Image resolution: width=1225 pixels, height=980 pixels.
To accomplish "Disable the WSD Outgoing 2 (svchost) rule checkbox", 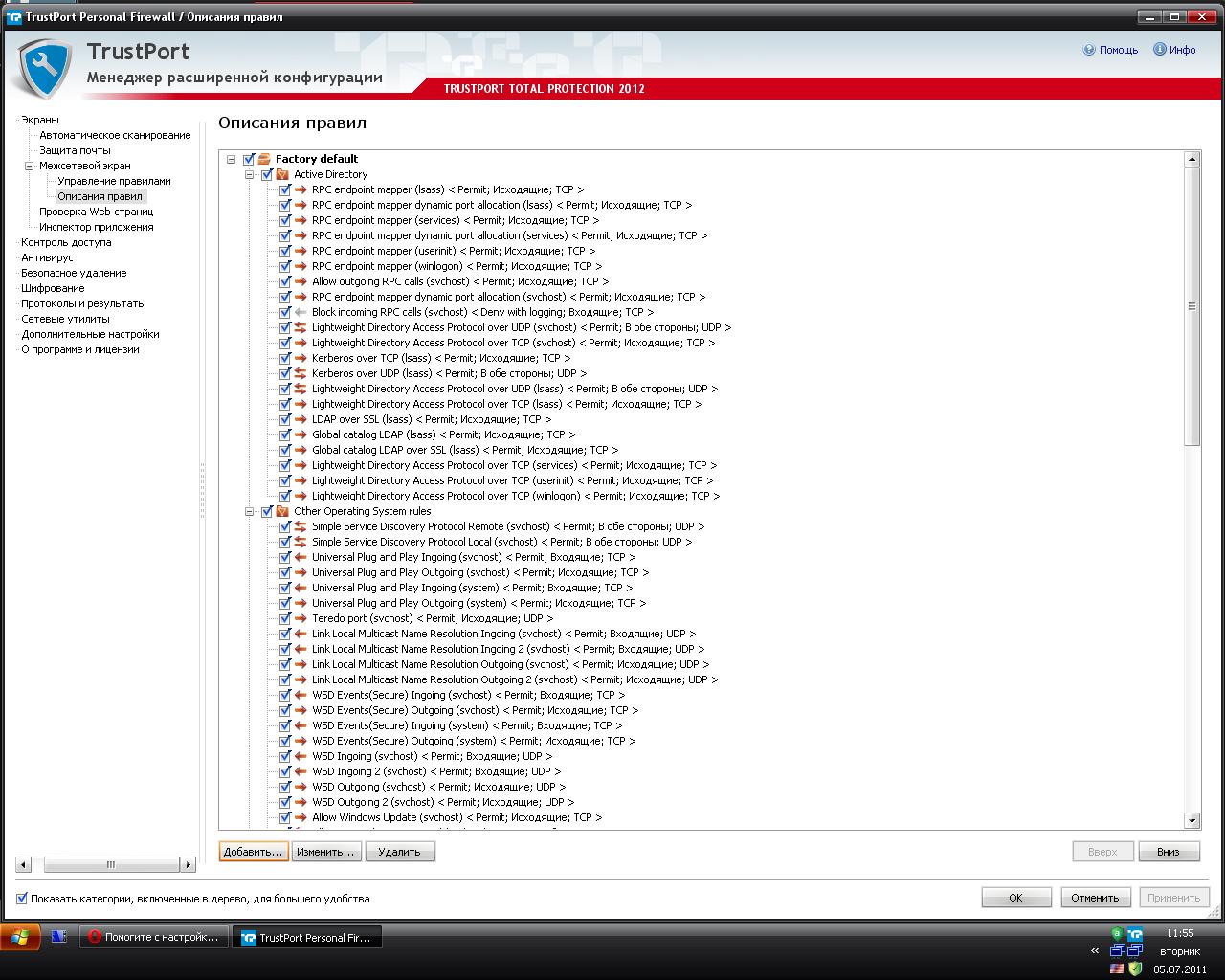I will click(x=285, y=802).
